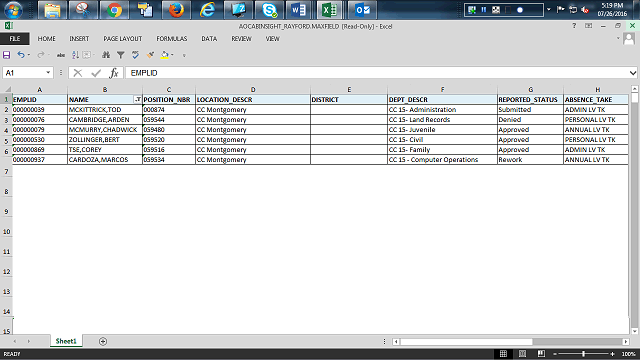Open Find using the binoculars icon
The image size is (640, 360).
(106, 55)
